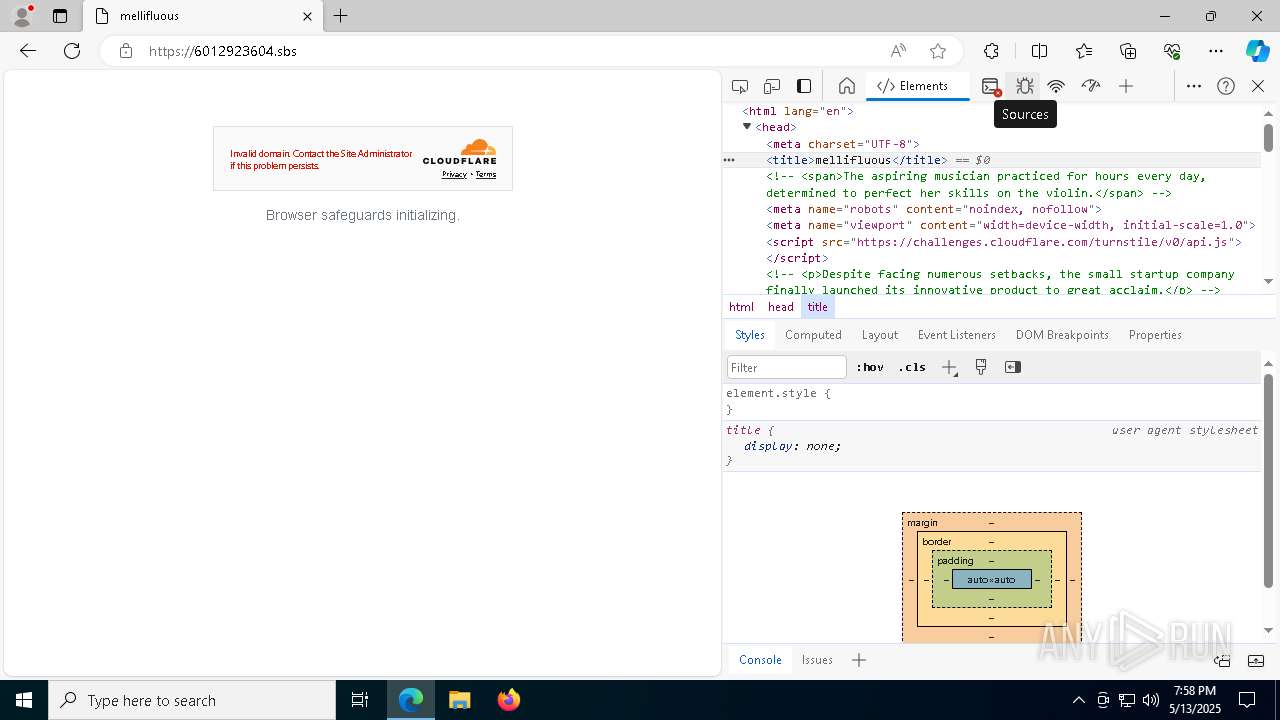Open Customize and control DevTools ellipsis
Screen dimensions: 1280x720
(1194, 86)
